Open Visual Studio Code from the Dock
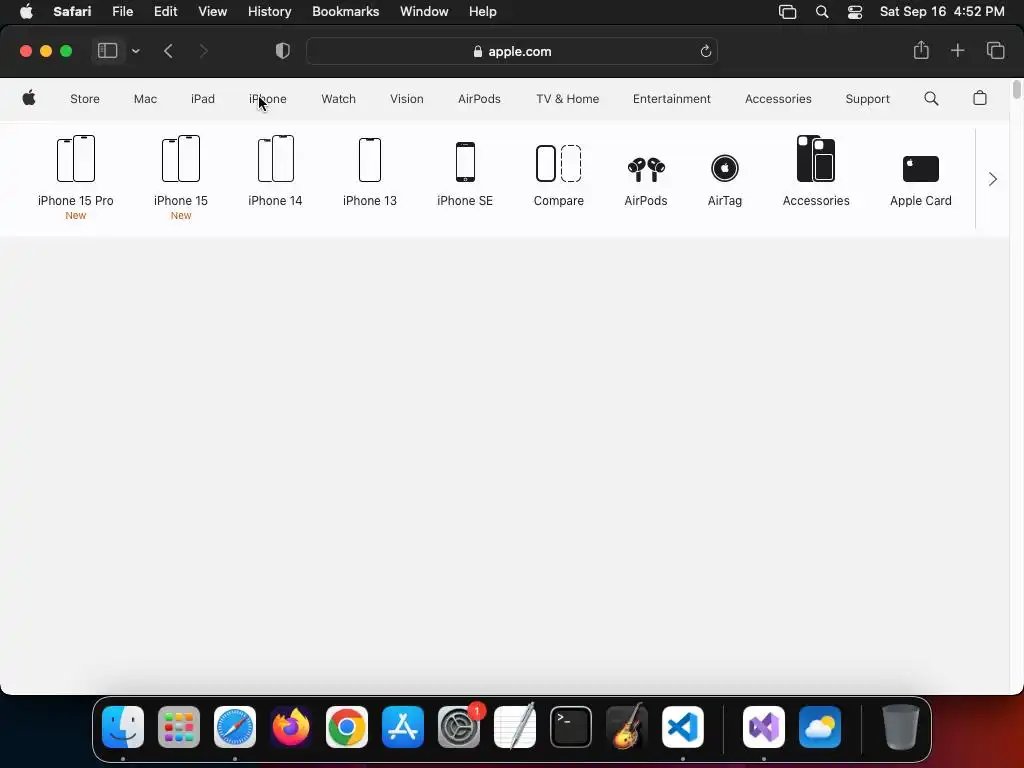The width and height of the screenshot is (1024, 768). [682, 727]
